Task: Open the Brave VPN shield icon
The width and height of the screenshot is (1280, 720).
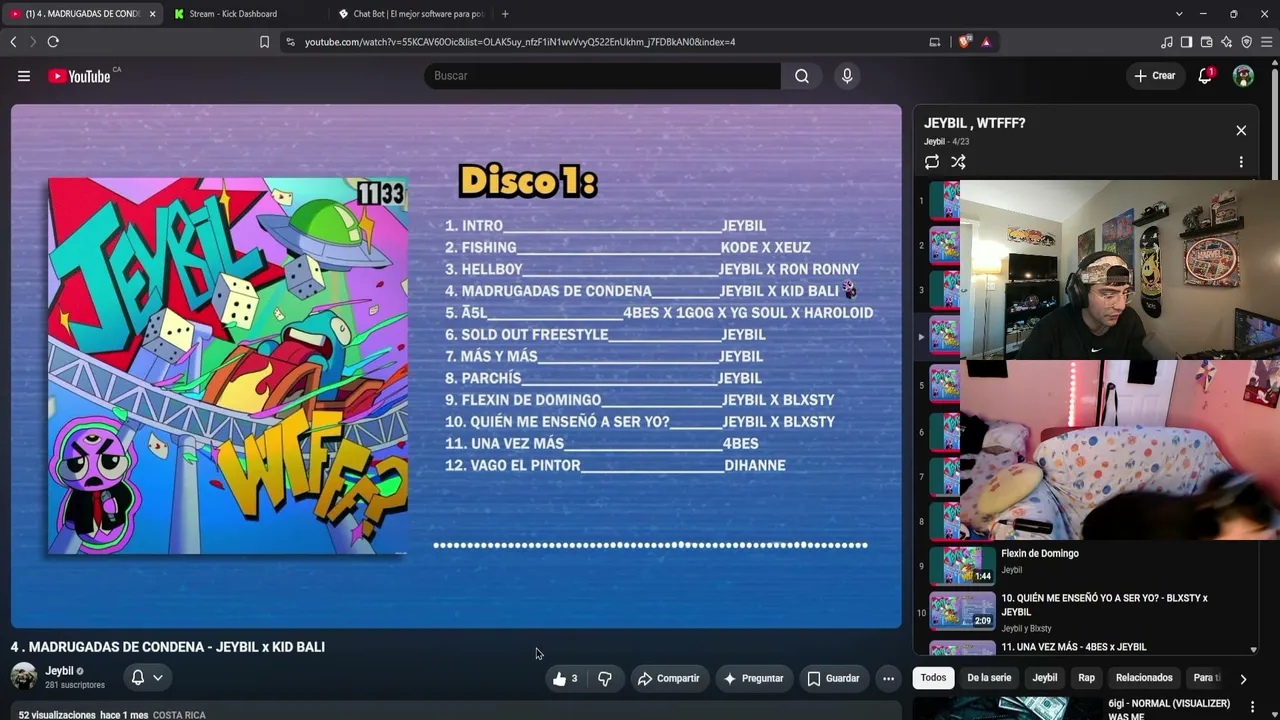Action: click(x=1246, y=42)
